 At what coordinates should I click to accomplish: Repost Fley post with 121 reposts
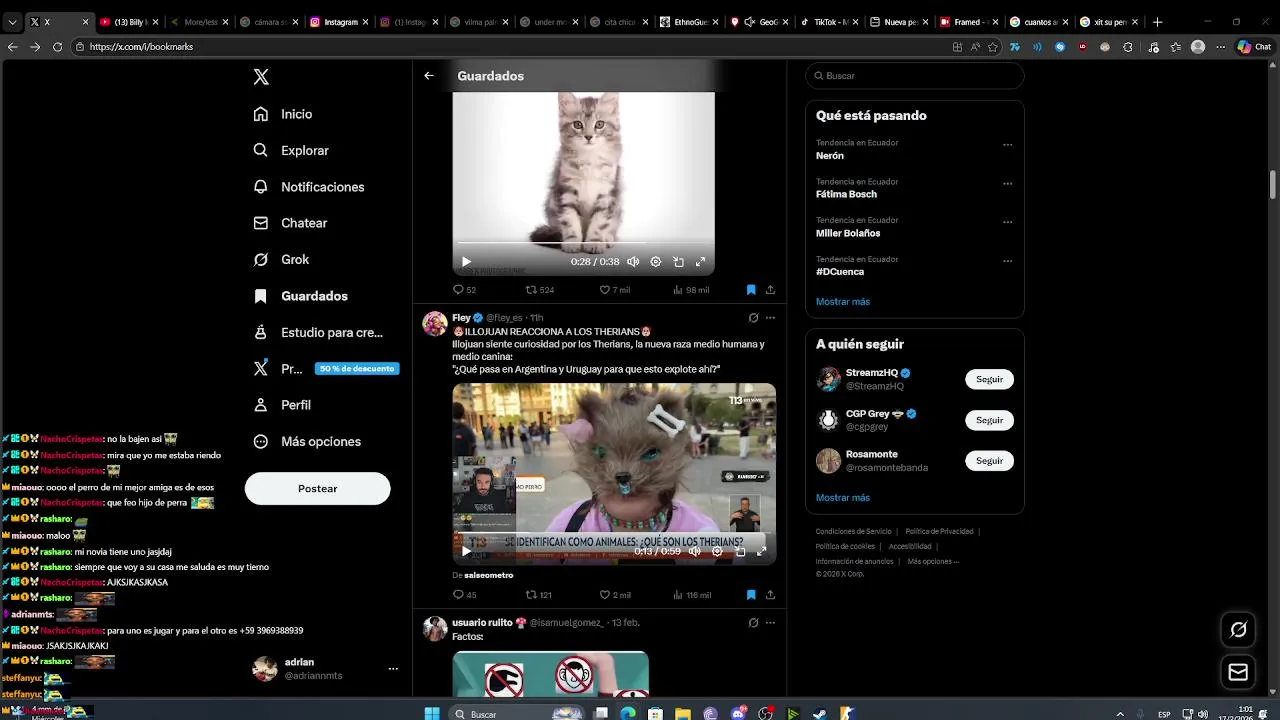click(539, 595)
